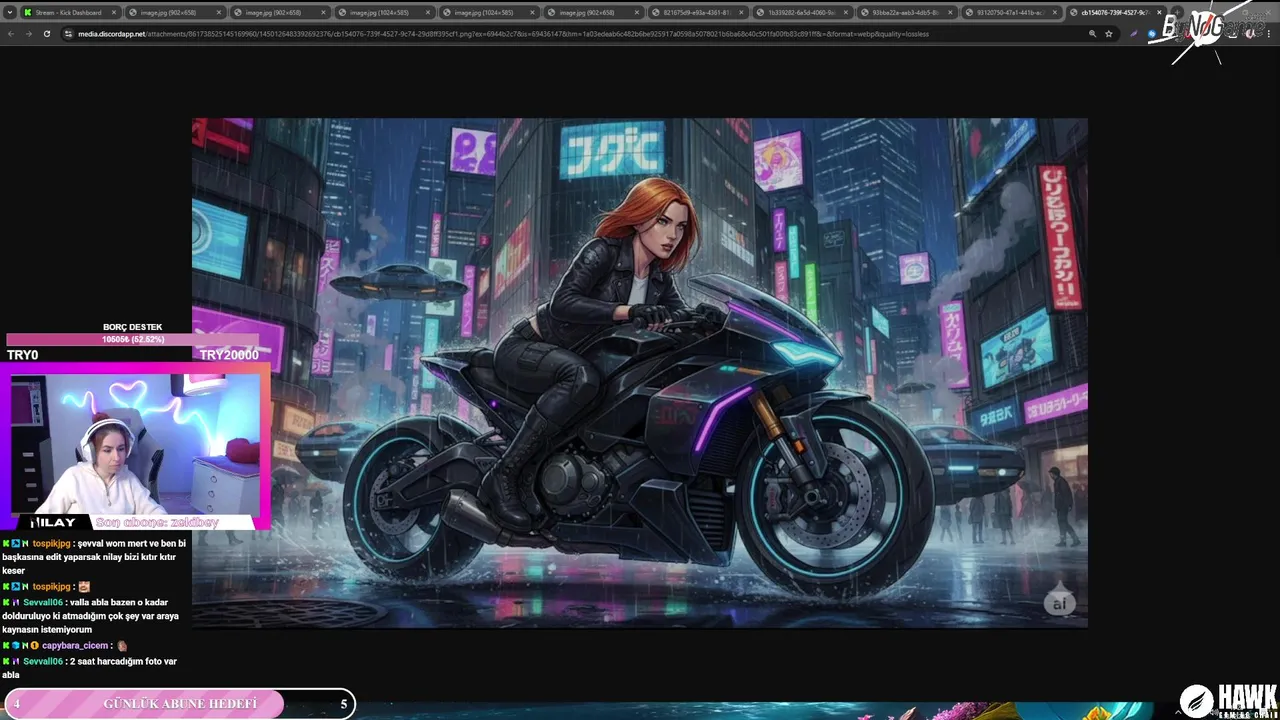The height and width of the screenshot is (720, 1280).
Task: Reload the current page
Action: pos(46,34)
